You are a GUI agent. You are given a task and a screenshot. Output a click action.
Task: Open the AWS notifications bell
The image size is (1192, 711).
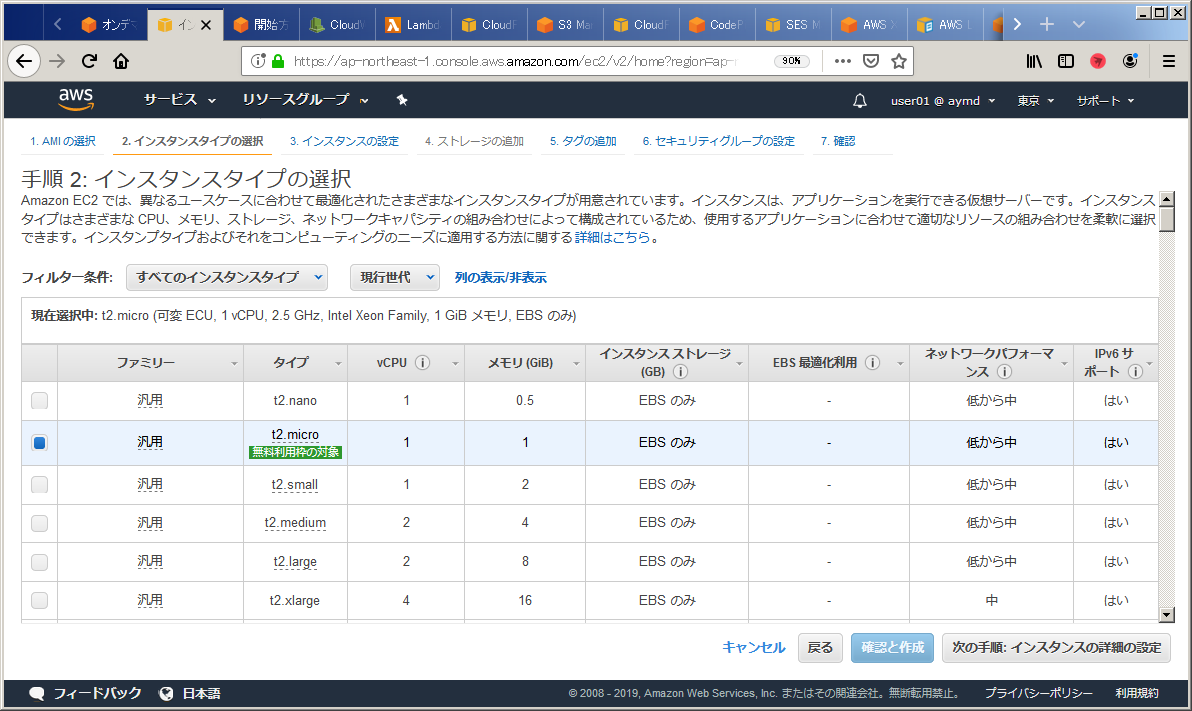tap(860, 100)
